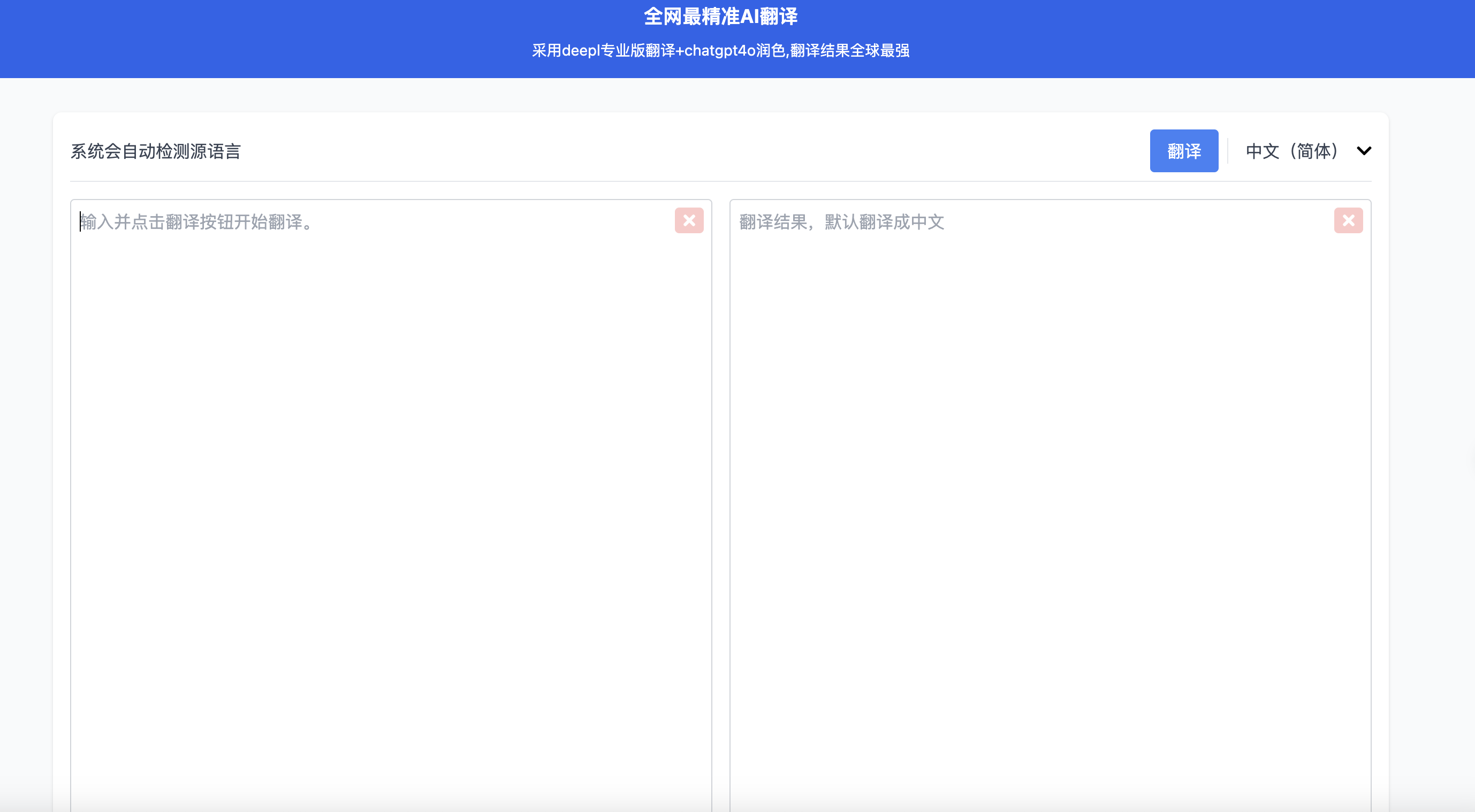Click inside the translation result box
1475x812 pixels.
[1050, 505]
